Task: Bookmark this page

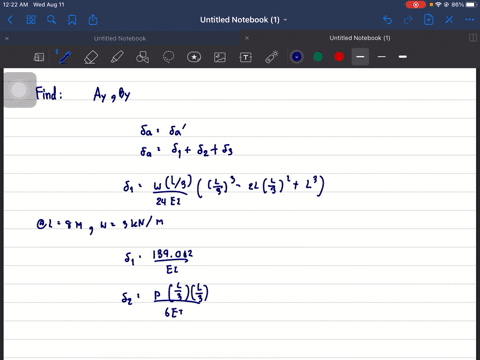Action: [72, 20]
